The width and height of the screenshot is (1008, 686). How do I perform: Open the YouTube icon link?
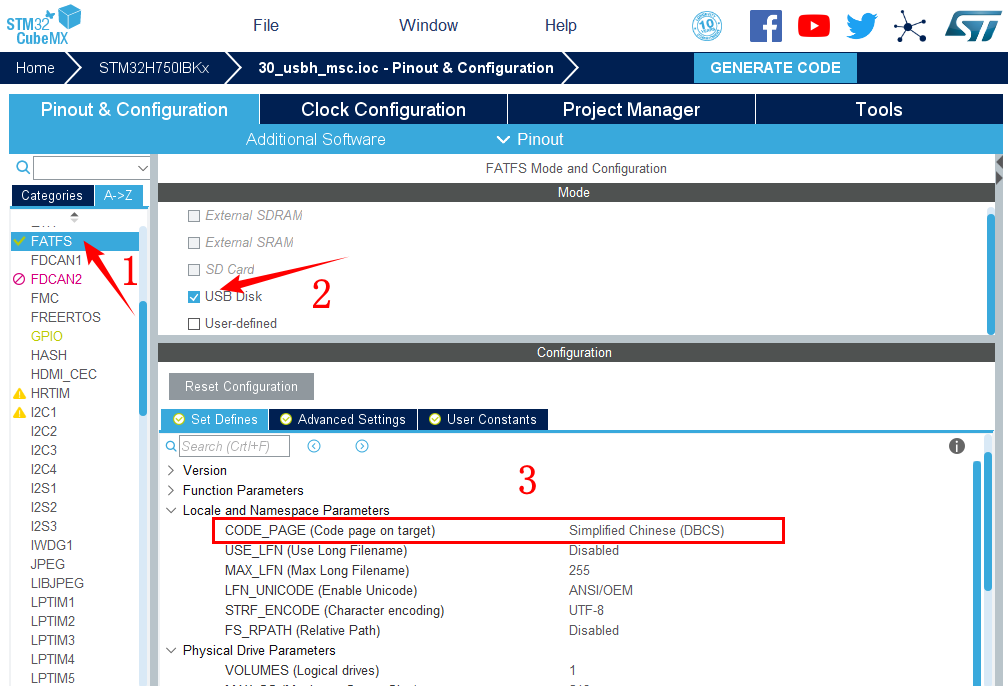814,26
